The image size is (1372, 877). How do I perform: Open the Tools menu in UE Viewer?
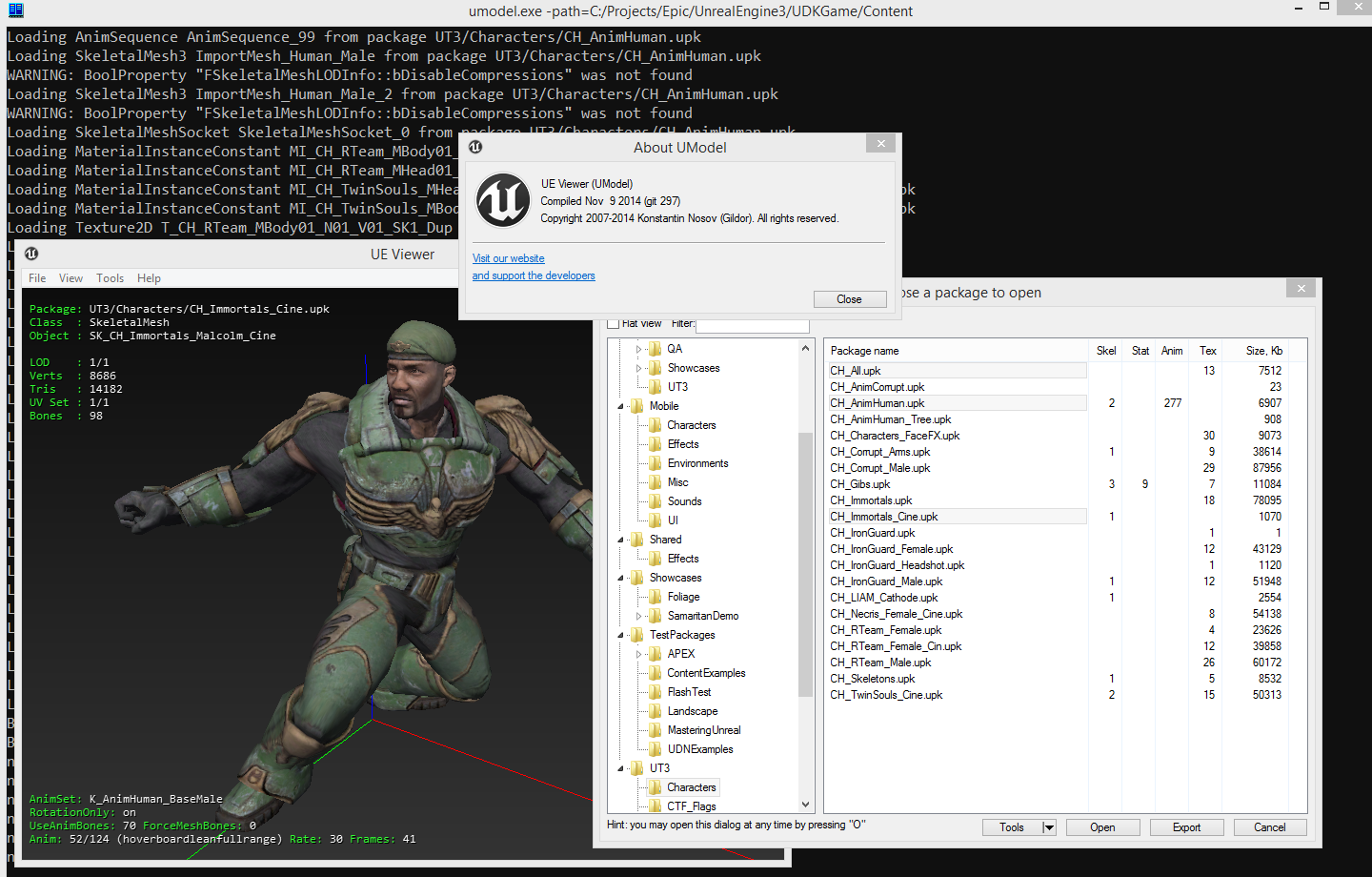[110, 278]
